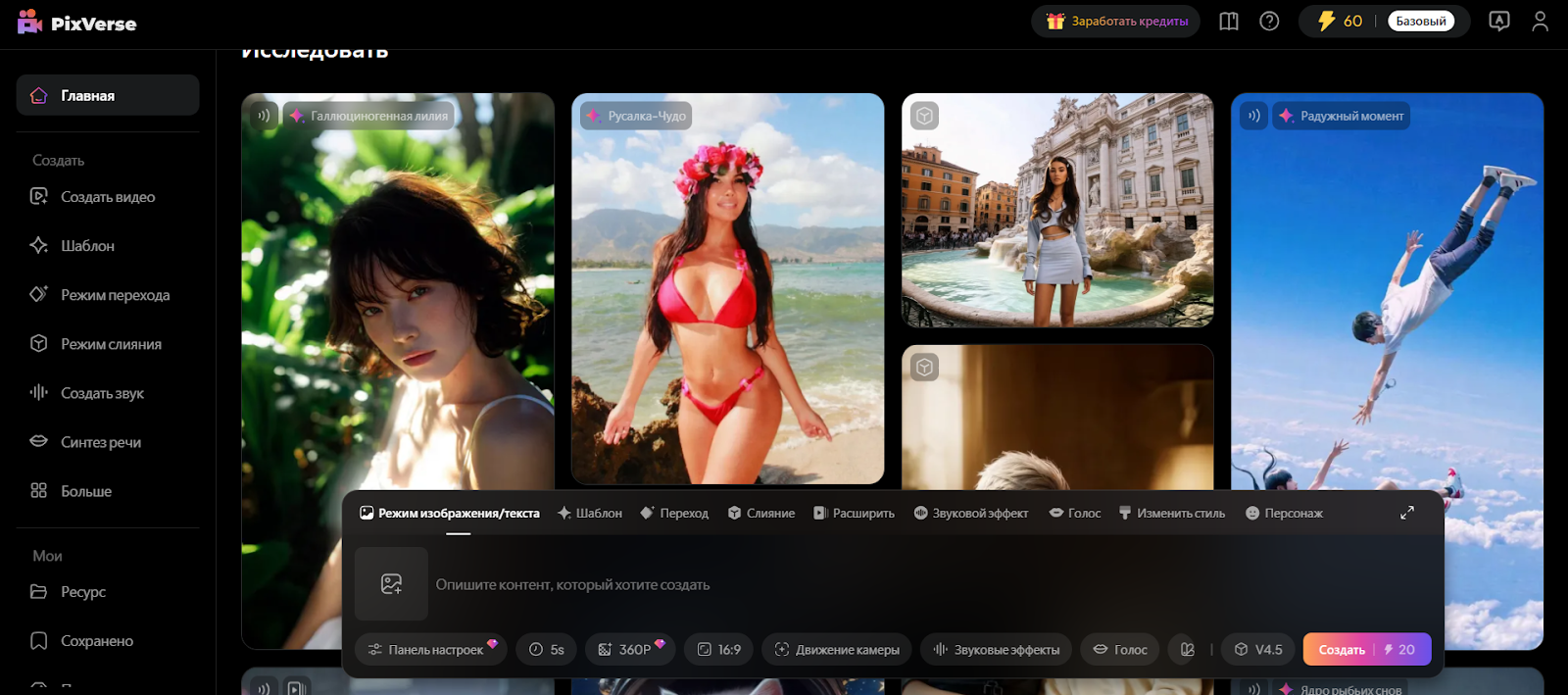This screenshot has width=1568, height=695.
Task: Open Создать видео in sidebar
Action: (108, 197)
